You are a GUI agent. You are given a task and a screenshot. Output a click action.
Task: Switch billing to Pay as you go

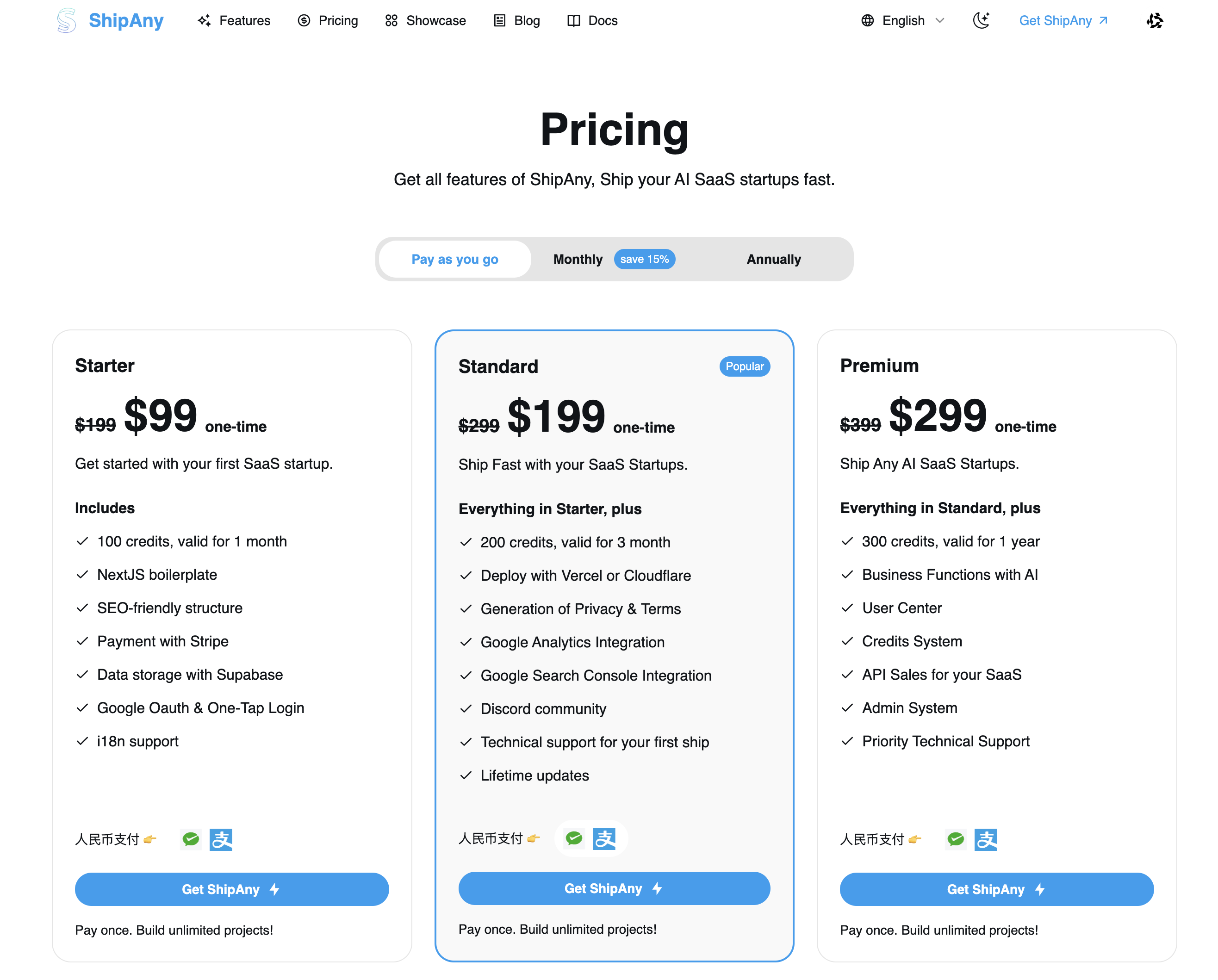click(455, 259)
